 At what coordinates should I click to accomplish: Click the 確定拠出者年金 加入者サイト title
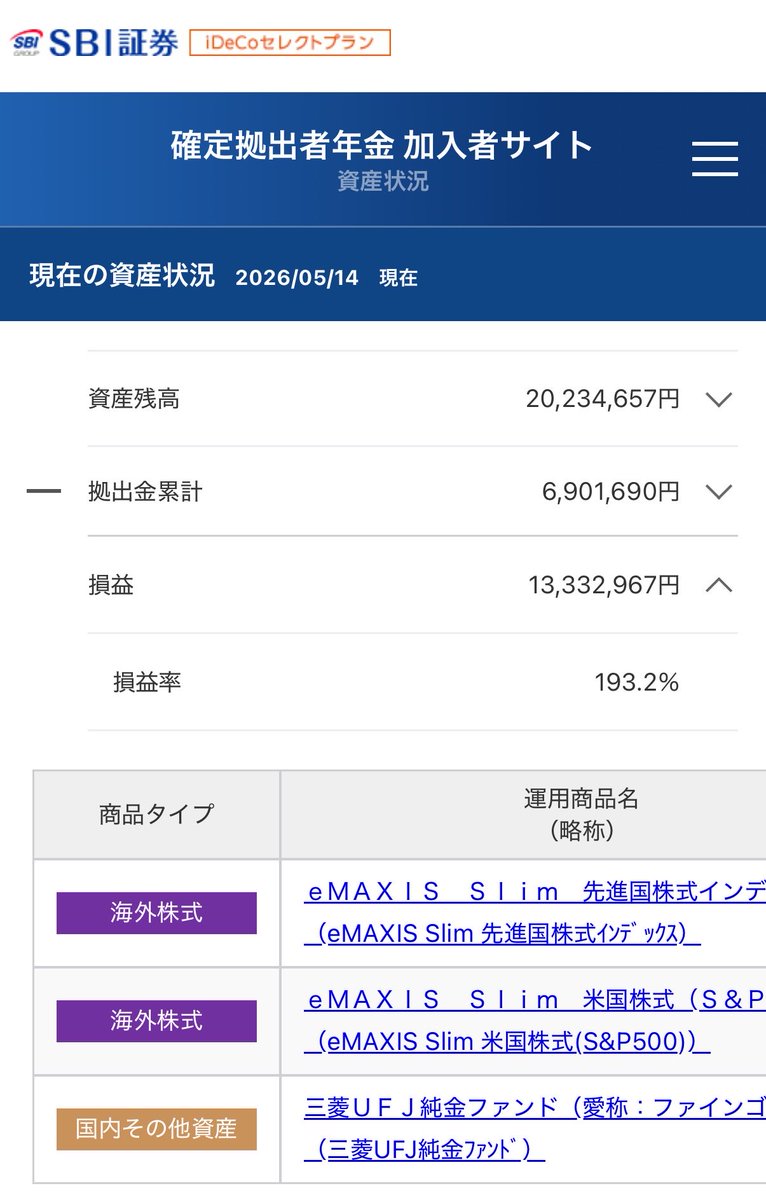tap(382, 146)
